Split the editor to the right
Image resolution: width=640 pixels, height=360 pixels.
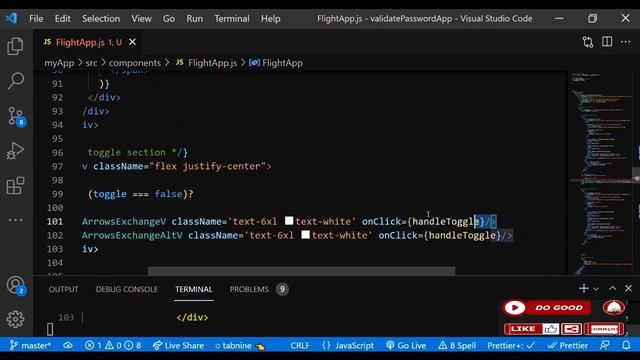coord(607,42)
